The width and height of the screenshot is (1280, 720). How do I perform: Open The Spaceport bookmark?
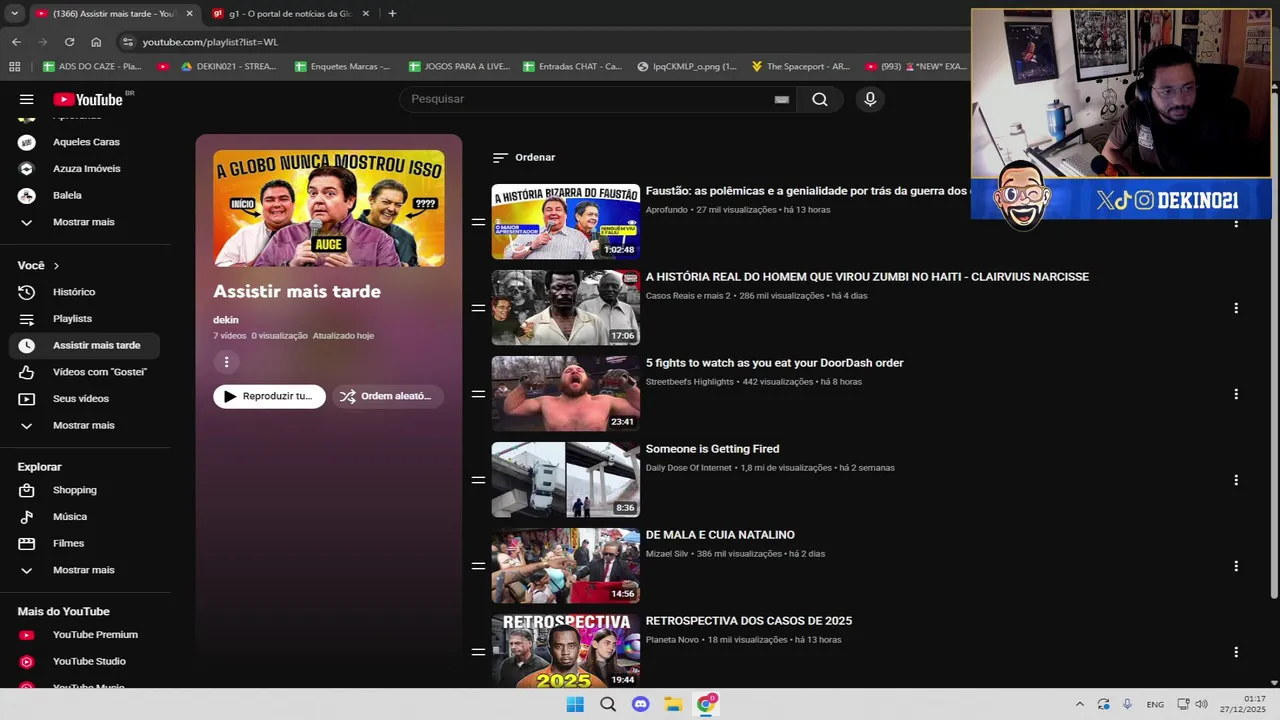click(x=800, y=66)
